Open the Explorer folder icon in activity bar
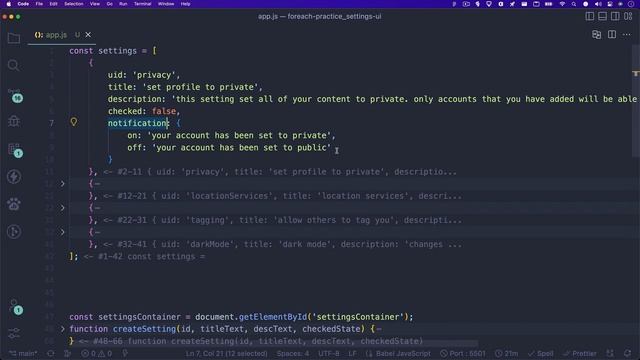Image resolution: width=640 pixels, height=360 pixels. point(14,38)
